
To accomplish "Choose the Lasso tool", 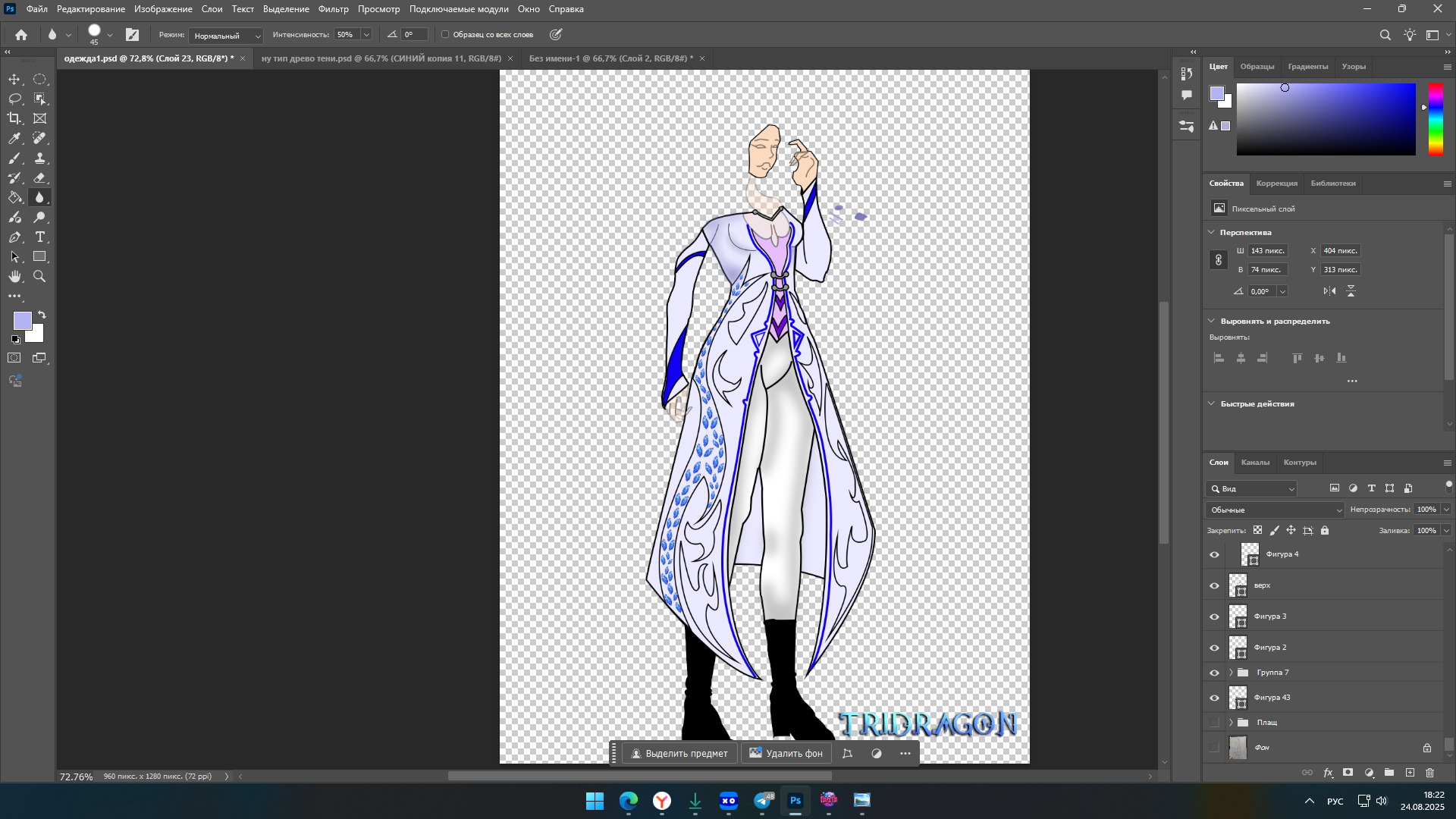I will tap(14, 99).
